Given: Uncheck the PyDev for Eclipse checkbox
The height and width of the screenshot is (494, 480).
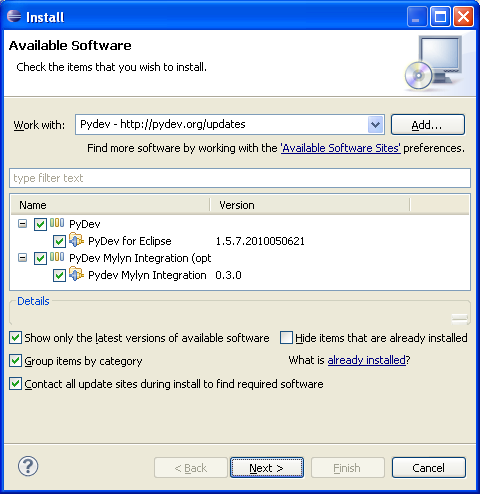Looking at the screenshot, I should (59, 241).
